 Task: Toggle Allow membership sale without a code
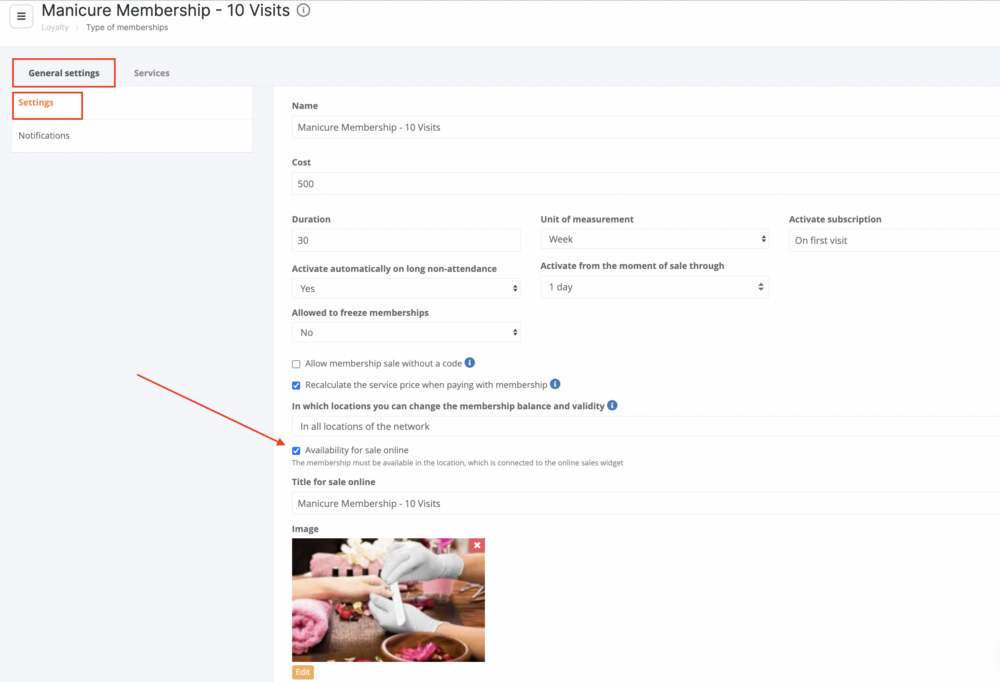click(x=296, y=364)
